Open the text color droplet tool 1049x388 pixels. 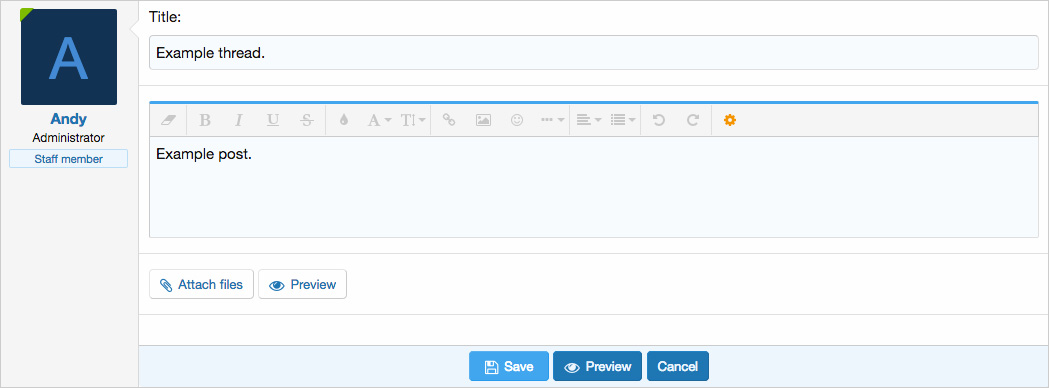pos(344,120)
